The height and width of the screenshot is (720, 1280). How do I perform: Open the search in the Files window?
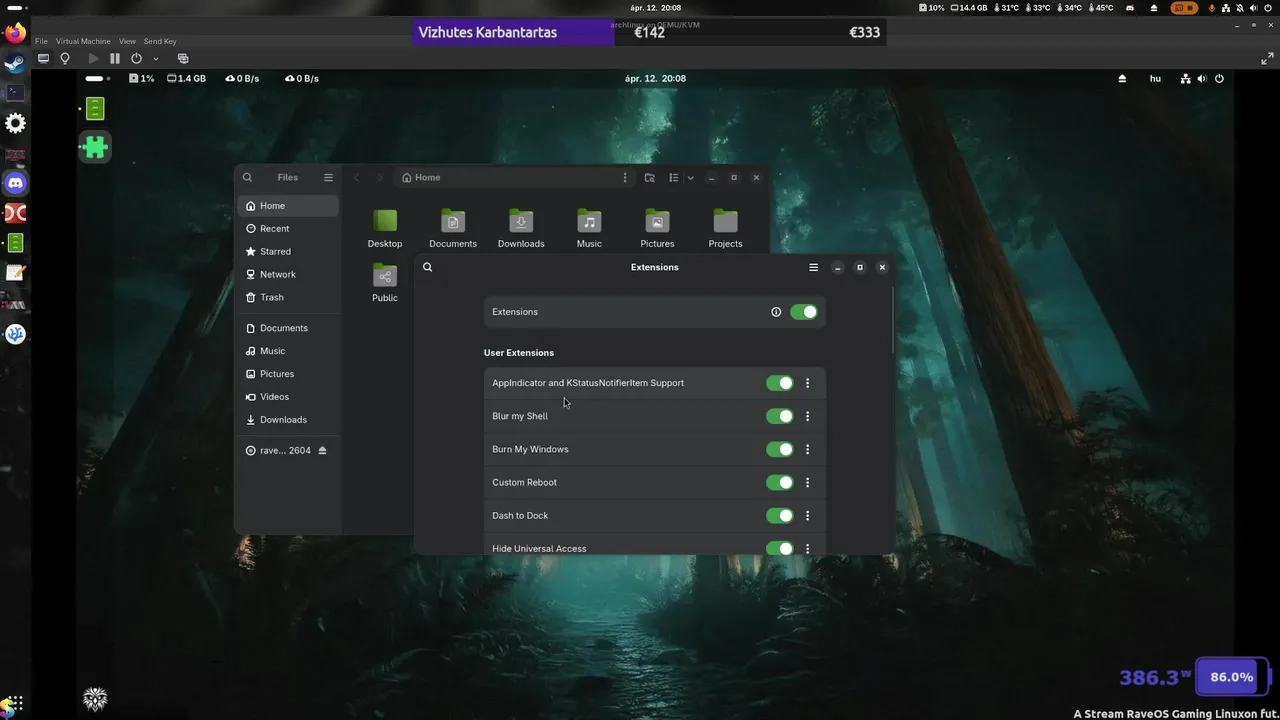pyautogui.click(x=247, y=177)
